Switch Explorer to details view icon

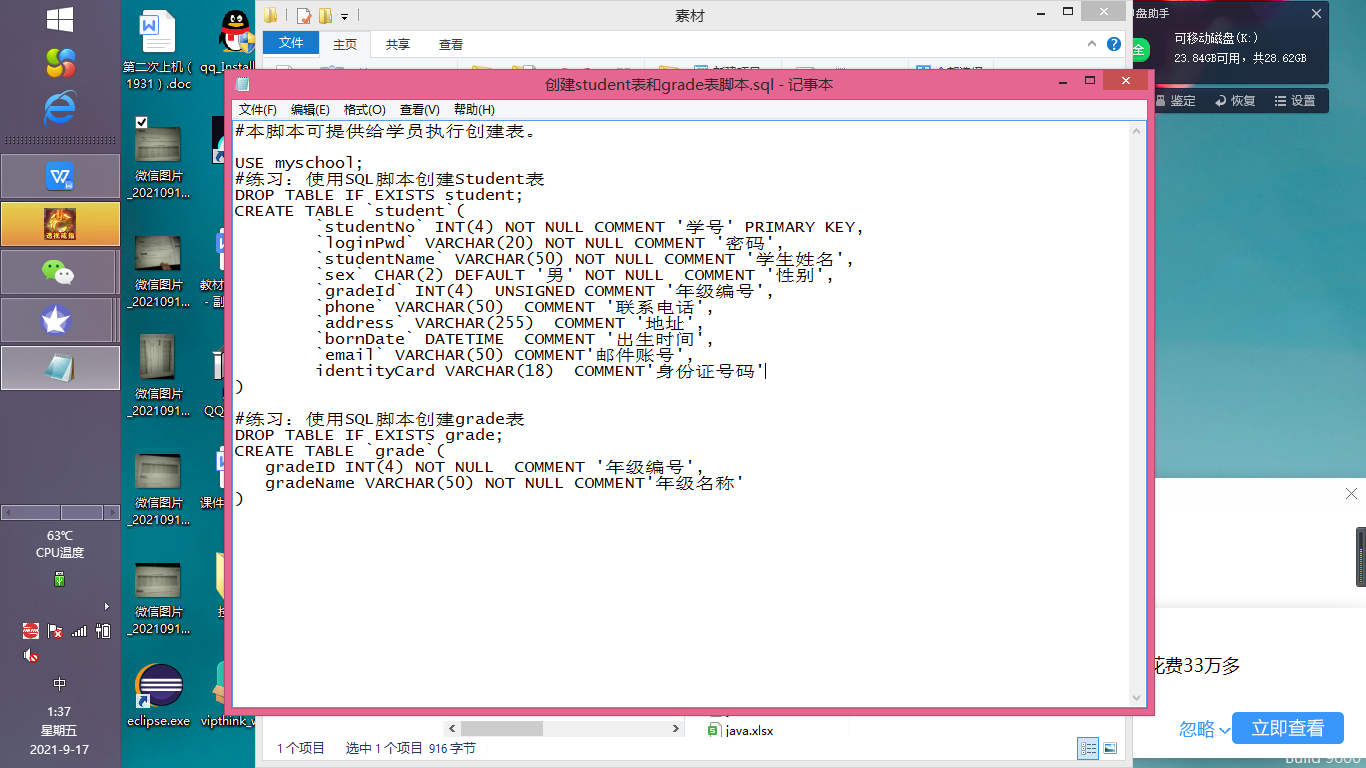point(1088,747)
